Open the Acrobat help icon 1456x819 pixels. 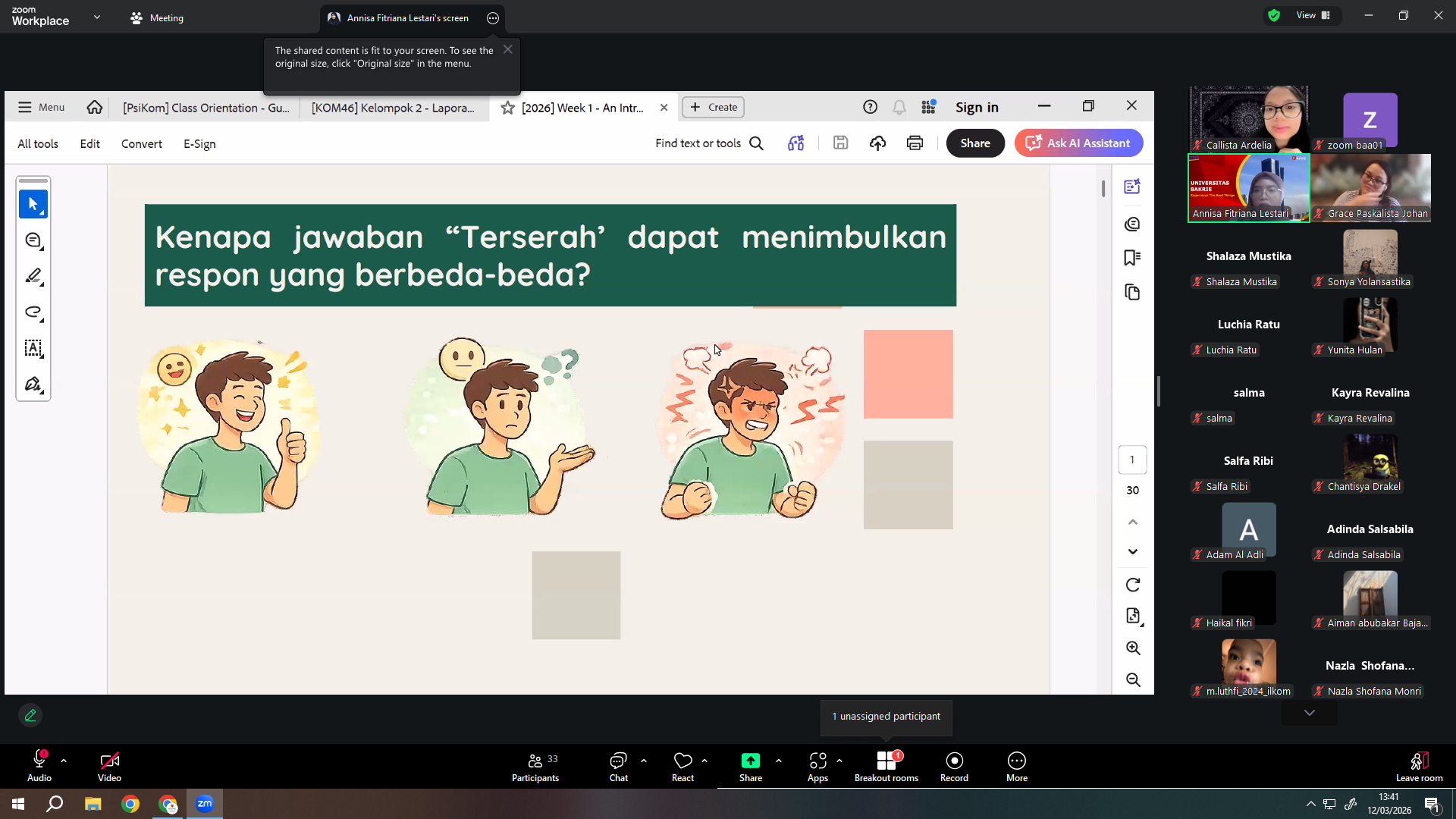(x=871, y=107)
